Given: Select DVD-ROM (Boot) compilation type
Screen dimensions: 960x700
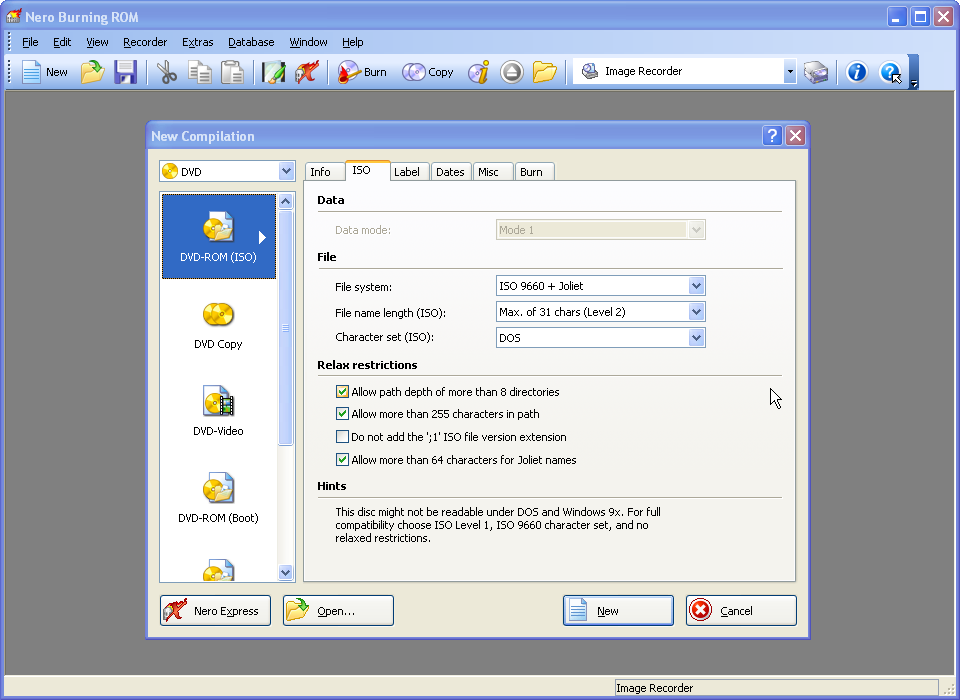Looking at the screenshot, I should 218,499.
